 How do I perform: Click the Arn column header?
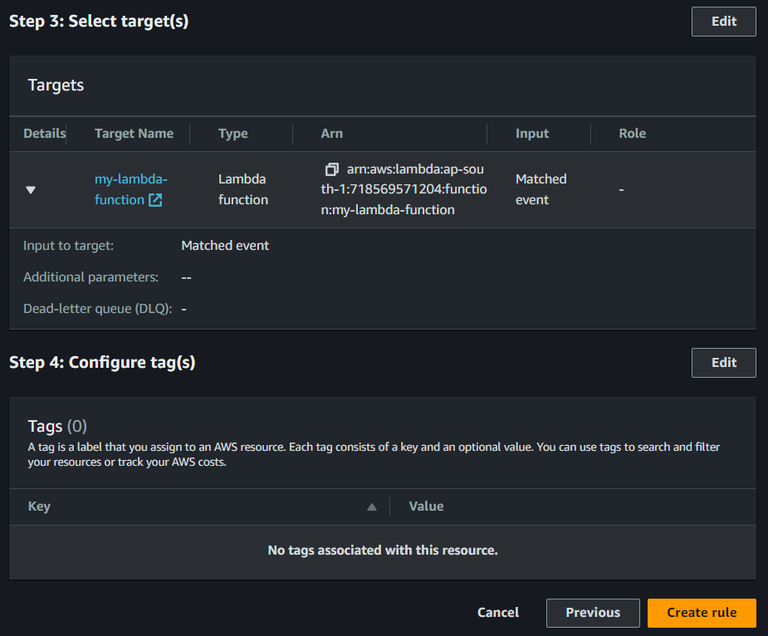pyautogui.click(x=332, y=133)
